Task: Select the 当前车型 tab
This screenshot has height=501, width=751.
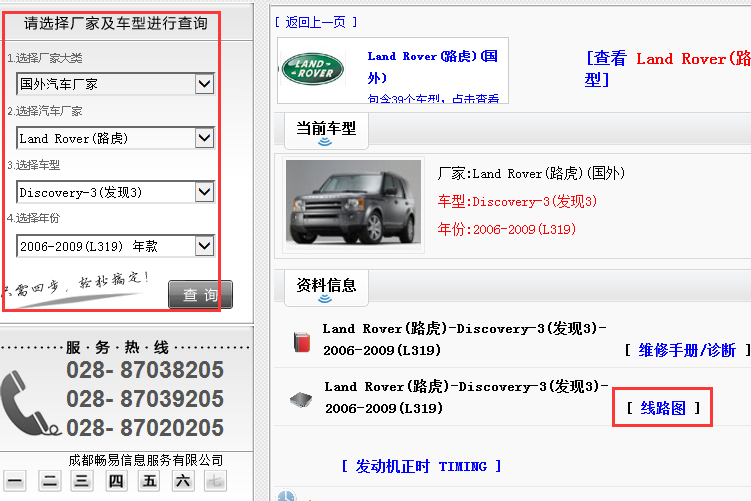Action: (326, 131)
